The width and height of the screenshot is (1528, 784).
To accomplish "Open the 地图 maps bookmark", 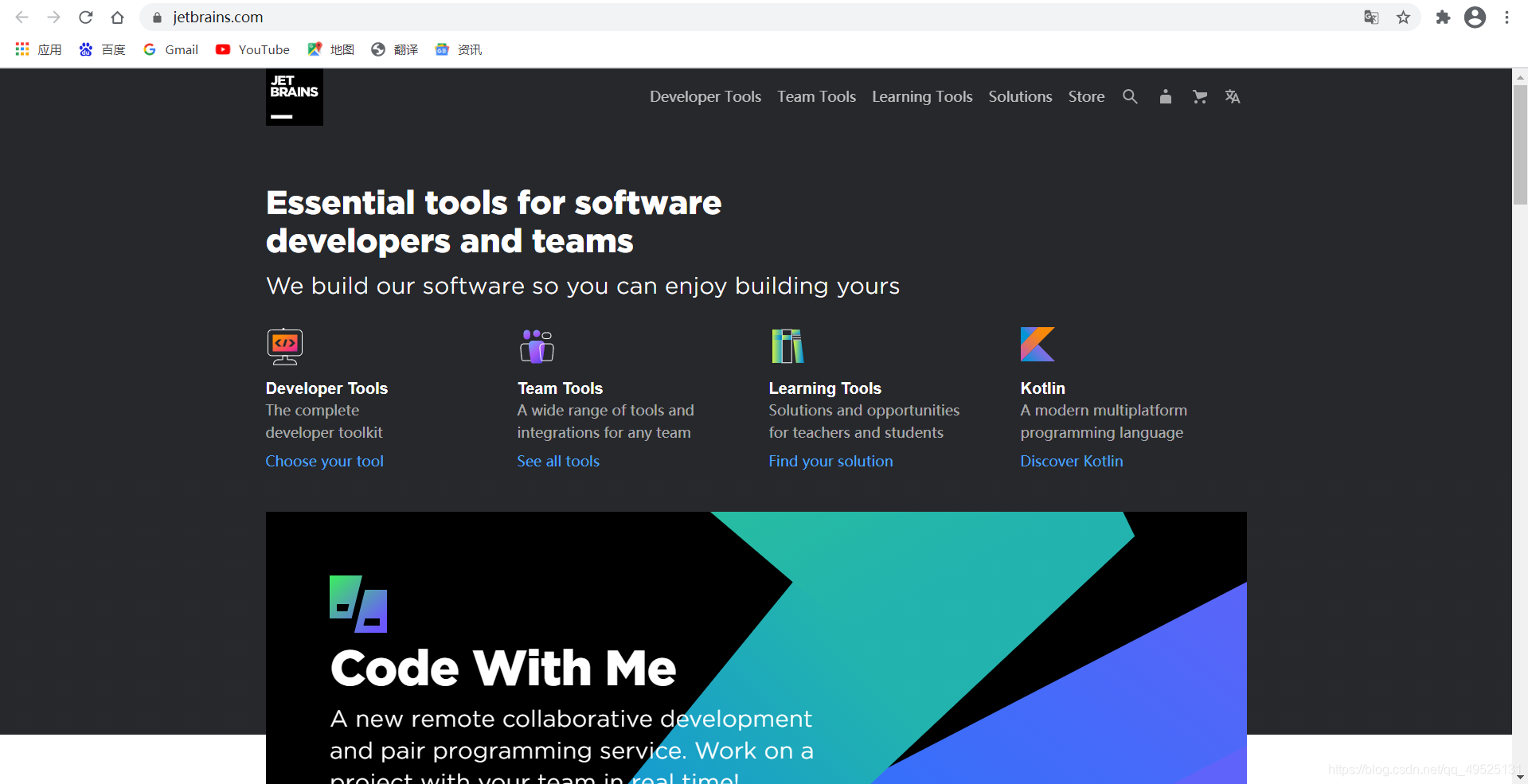I will pyautogui.click(x=330, y=49).
